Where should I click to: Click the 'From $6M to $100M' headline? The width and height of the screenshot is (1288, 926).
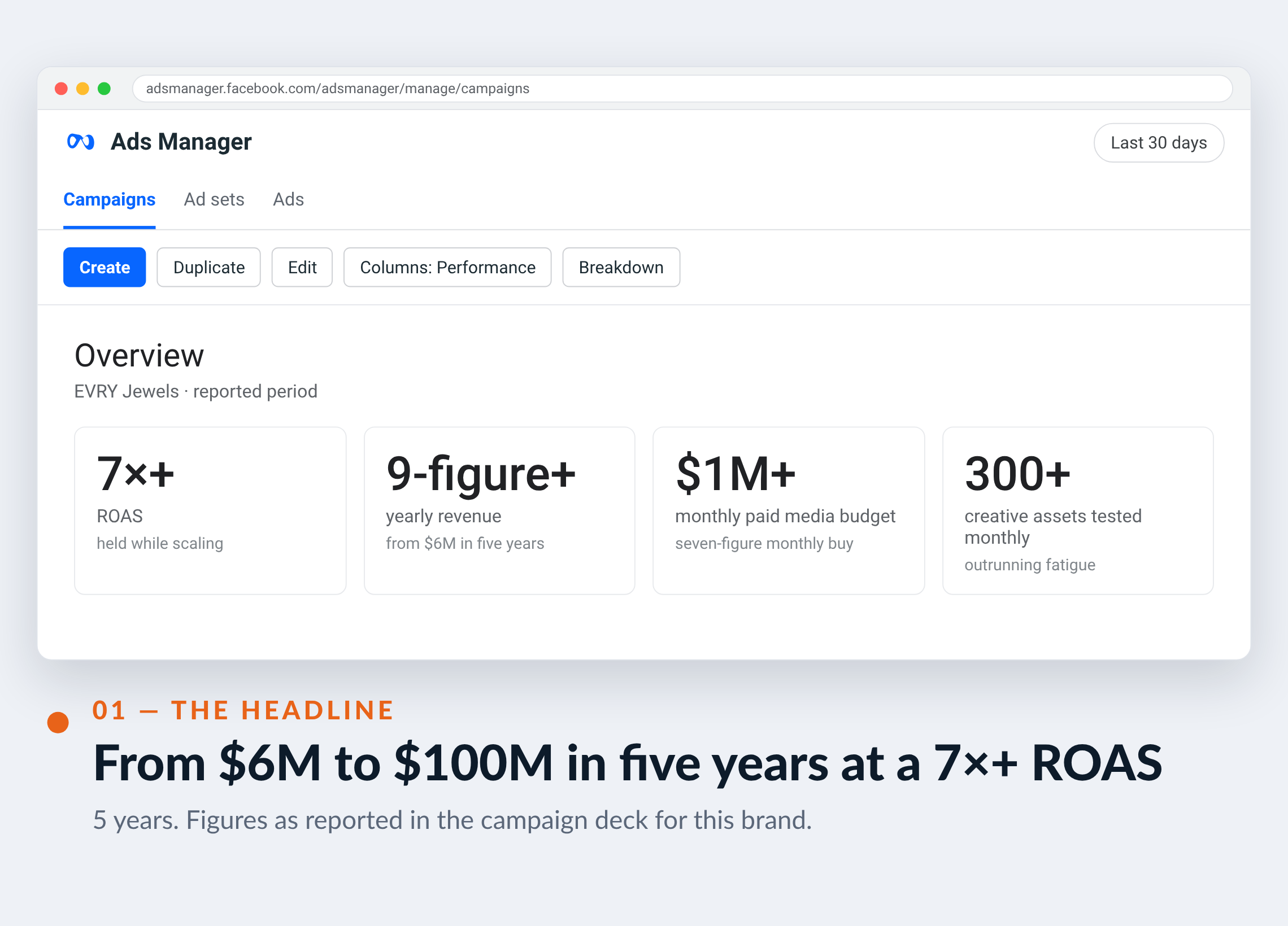(628, 763)
